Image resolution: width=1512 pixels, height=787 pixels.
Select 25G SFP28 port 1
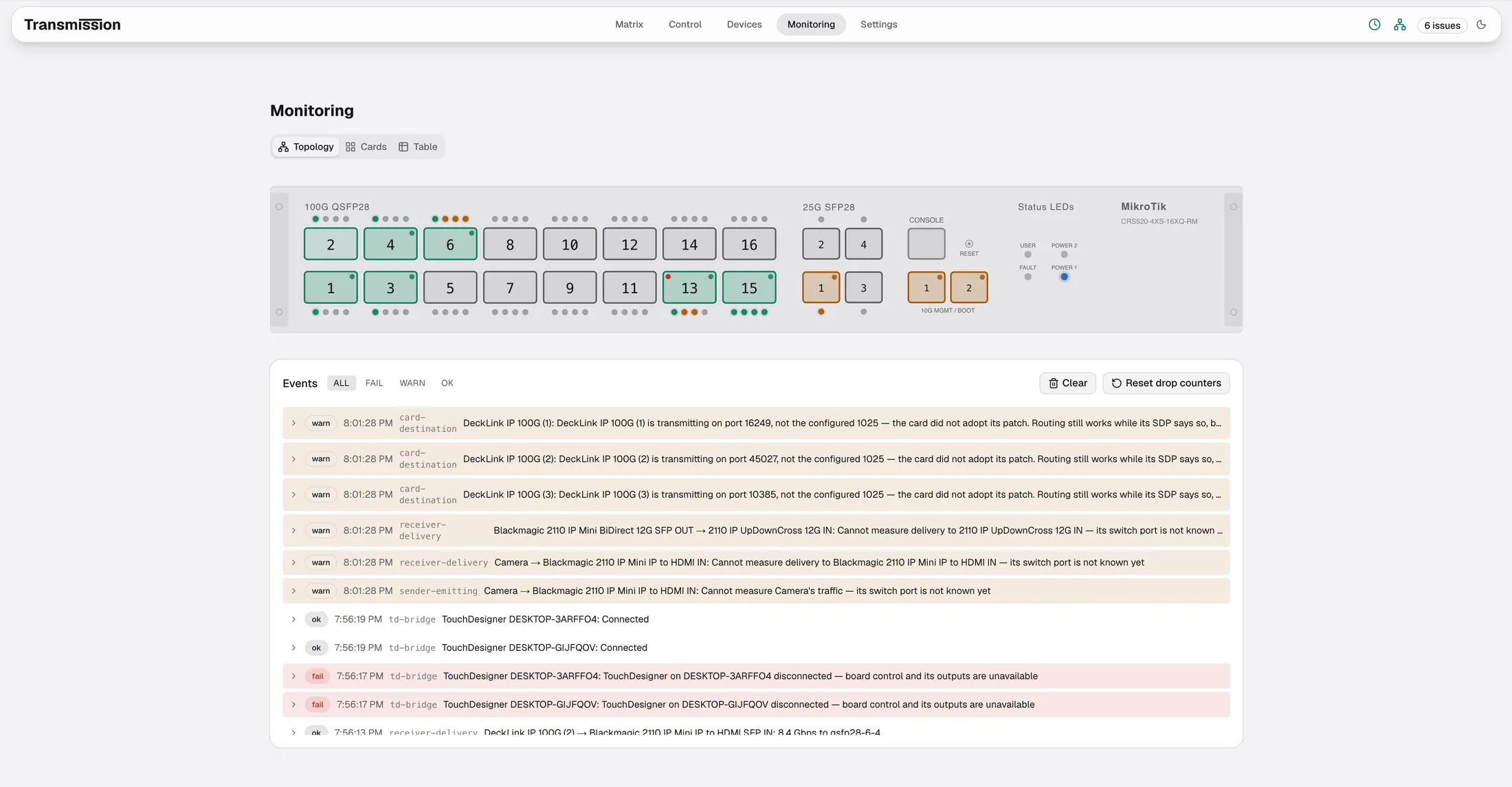point(821,287)
